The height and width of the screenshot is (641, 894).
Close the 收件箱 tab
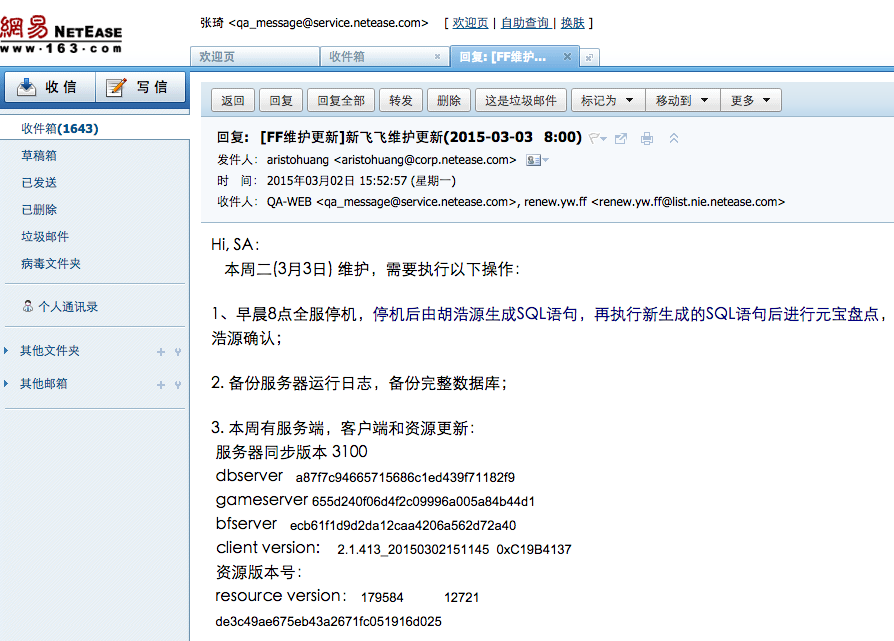coord(437,56)
